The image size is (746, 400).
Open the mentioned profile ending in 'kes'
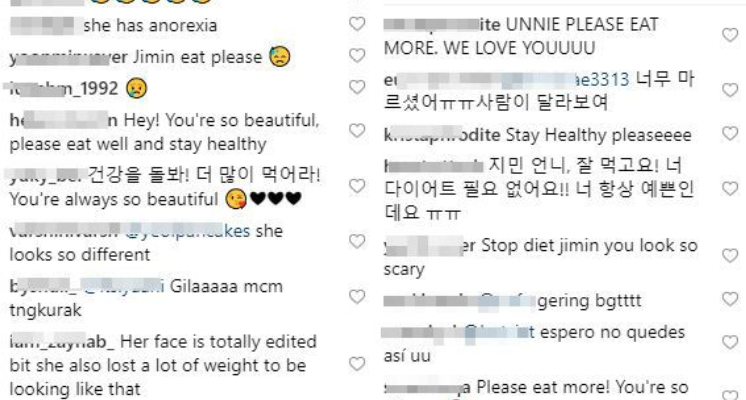[x=187, y=231]
